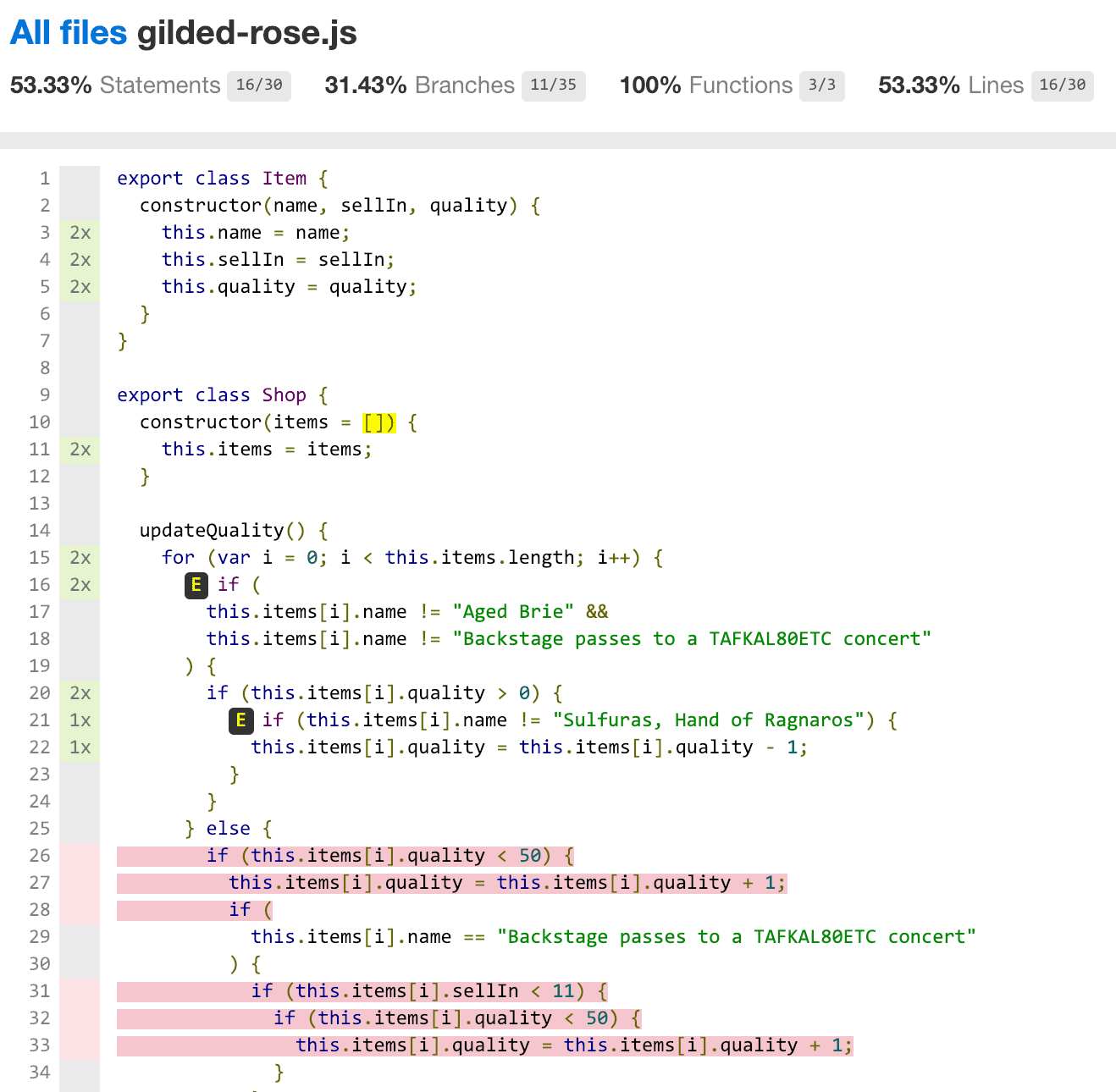Select the 3/3 Functions fraction badge
Image resolution: width=1116 pixels, height=1092 pixels.
point(821,85)
